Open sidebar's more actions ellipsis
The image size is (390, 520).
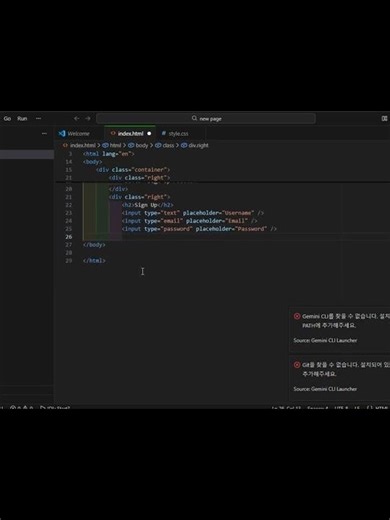[44, 134]
